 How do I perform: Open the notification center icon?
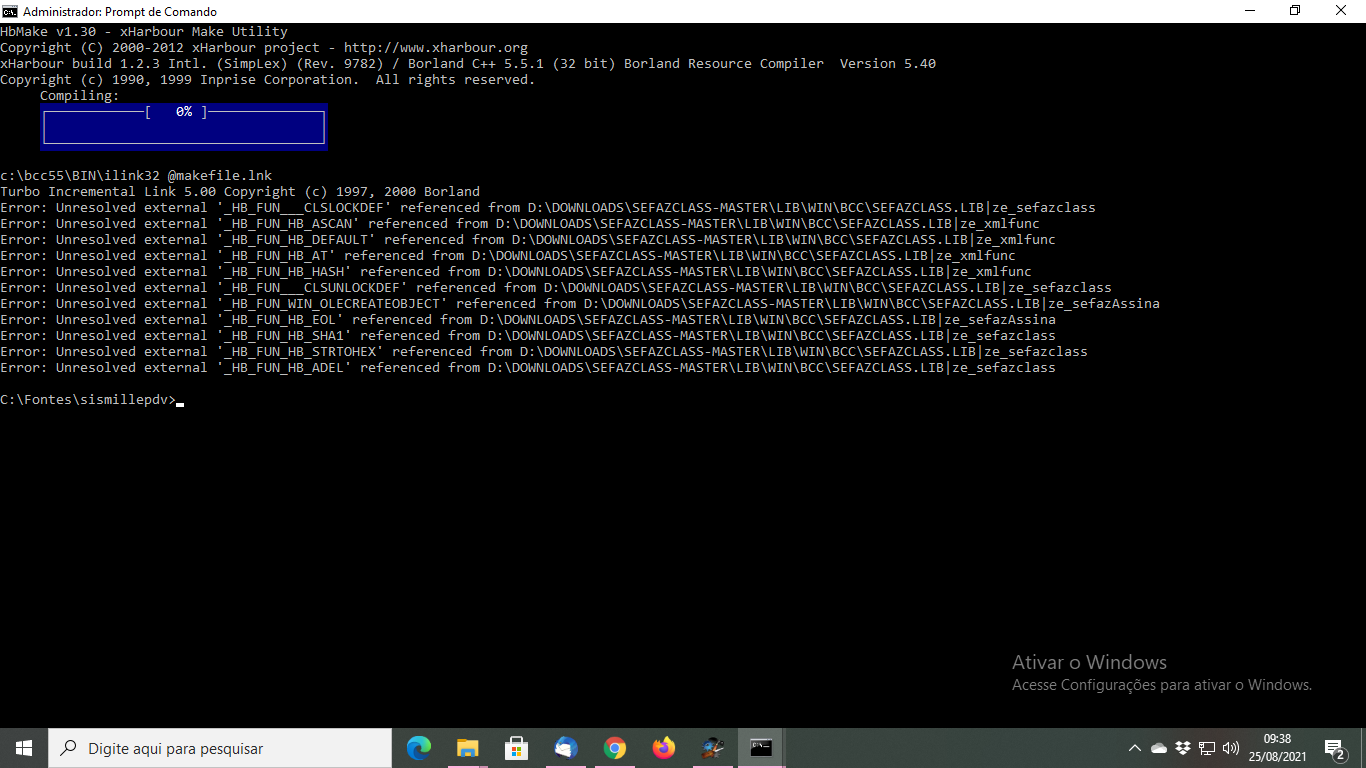coord(1335,748)
